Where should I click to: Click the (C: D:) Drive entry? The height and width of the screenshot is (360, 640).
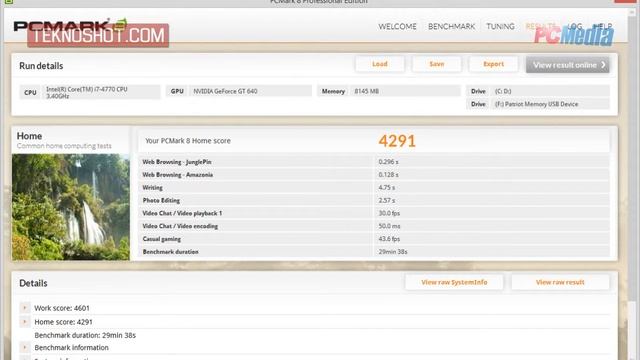pyautogui.click(x=538, y=91)
